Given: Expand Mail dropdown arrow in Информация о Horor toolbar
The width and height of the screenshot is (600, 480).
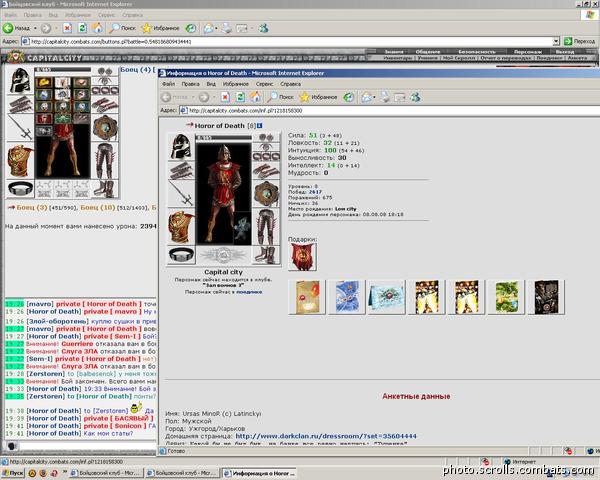Looking at the screenshot, I should click(x=374, y=98).
